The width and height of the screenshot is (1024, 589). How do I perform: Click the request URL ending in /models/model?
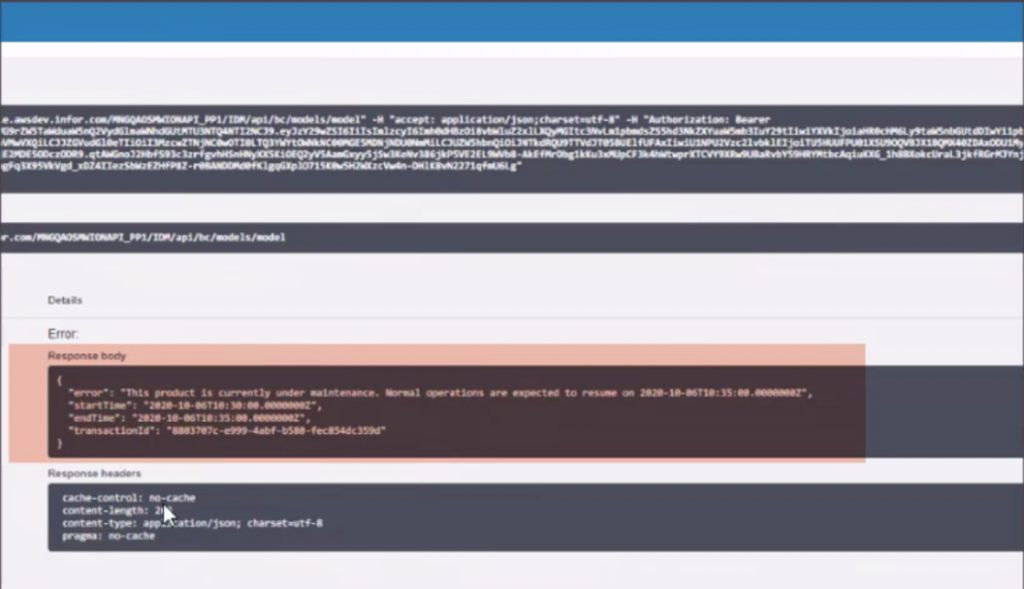pyautogui.click(x=143, y=238)
